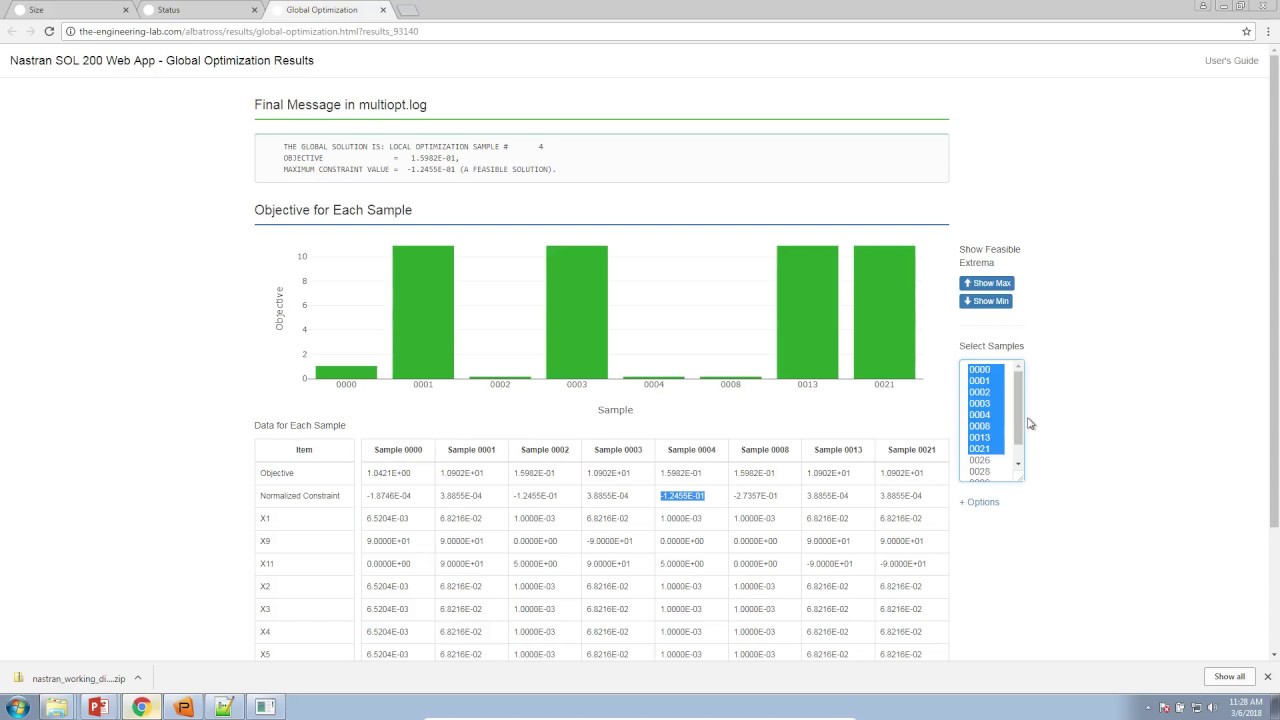Click the site information icon in address bar
Screen dimensions: 1280x720
click(71, 31)
